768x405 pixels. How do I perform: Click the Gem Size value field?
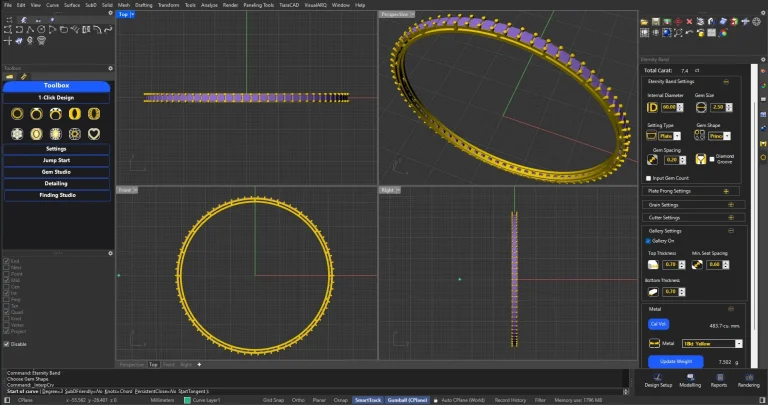(x=717, y=107)
